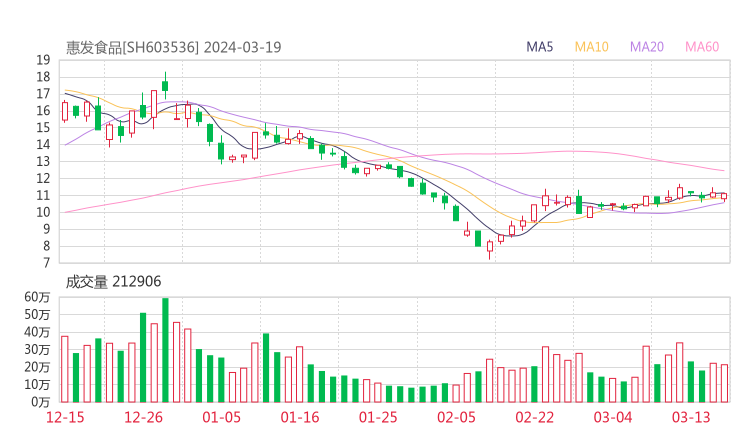Viewport: 740px width, 440px height.
Task: Click the 01-16 date axis label
Action: tap(300, 417)
